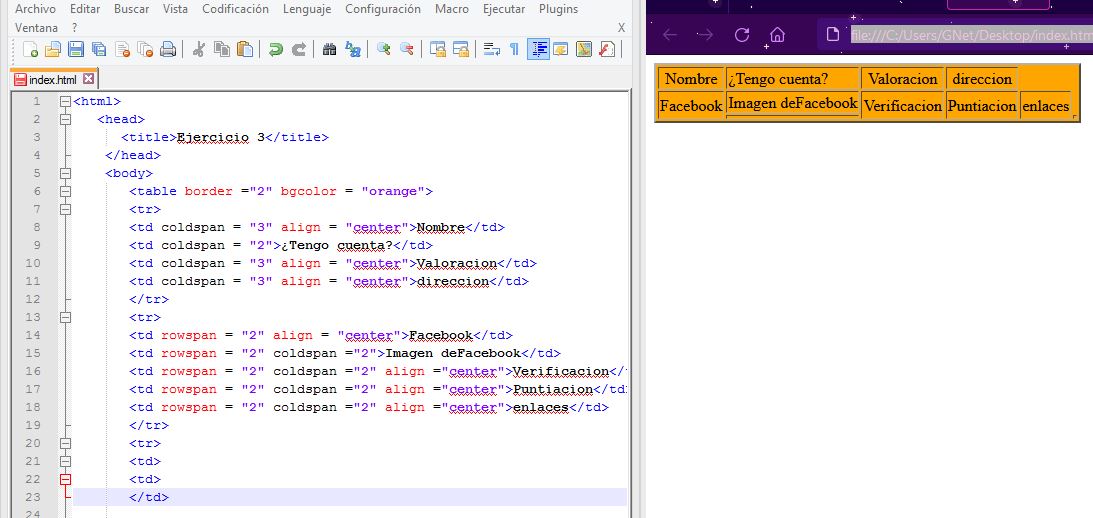Collapse the html tag fold on line 1
Viewport: 1093px width, 518px height.
[66, 102]
